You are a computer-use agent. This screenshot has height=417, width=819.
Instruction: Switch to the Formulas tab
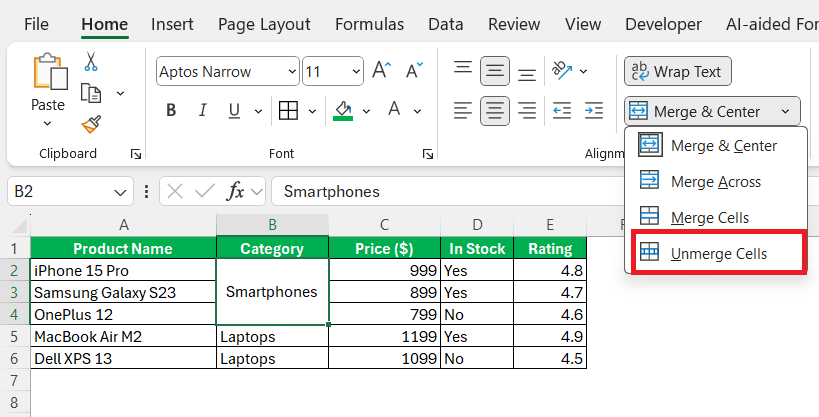369,24
